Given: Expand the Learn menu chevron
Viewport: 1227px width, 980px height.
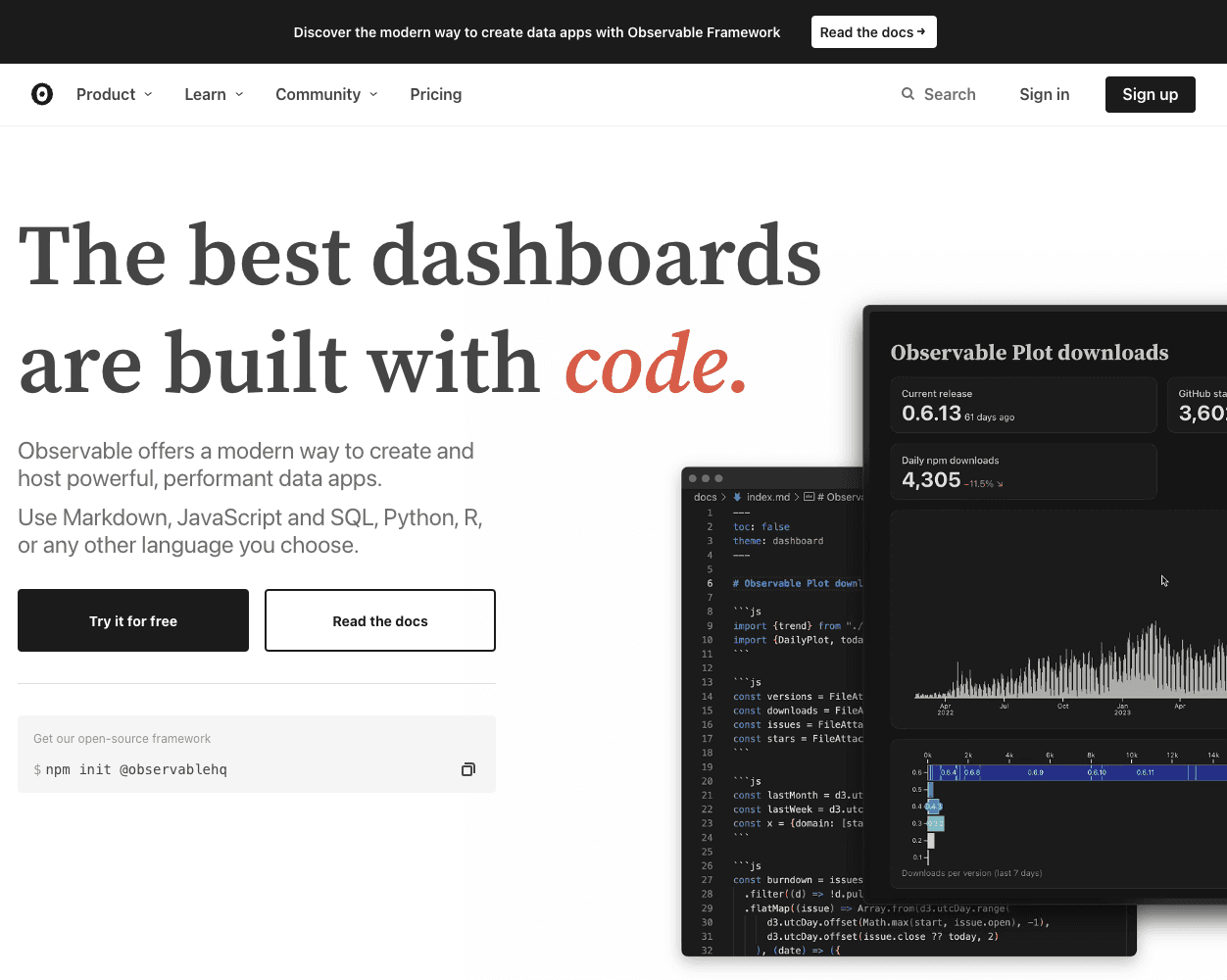Looking at the screenshot, I should coord(239,94).
